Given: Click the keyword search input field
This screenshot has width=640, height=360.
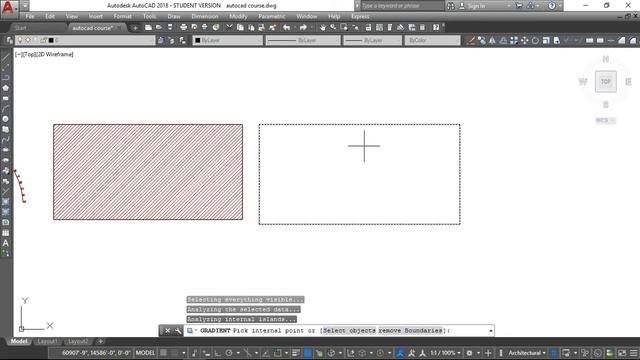Looking at the screenshot, I should point(402,6).
